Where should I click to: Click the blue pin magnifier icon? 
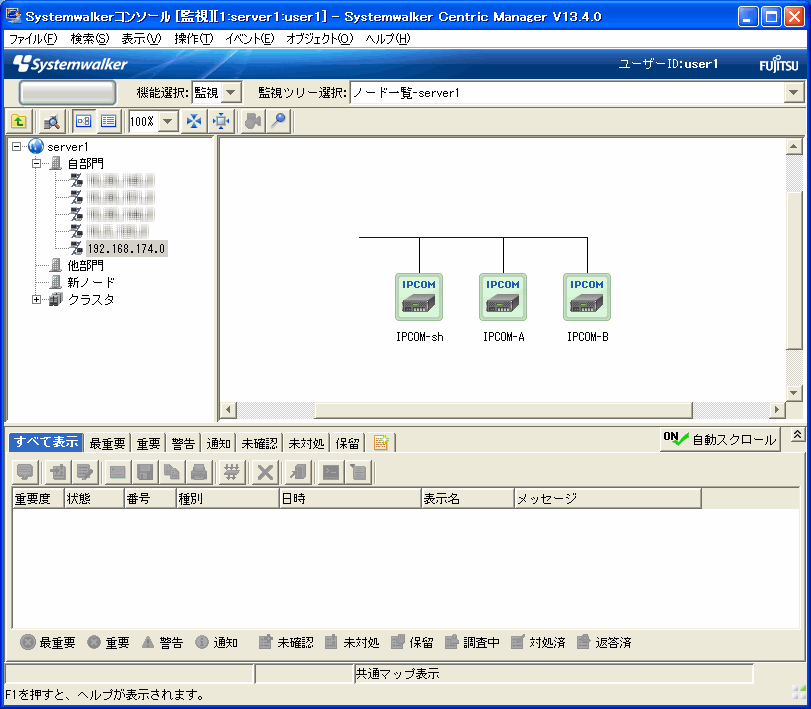click(279, 121)
